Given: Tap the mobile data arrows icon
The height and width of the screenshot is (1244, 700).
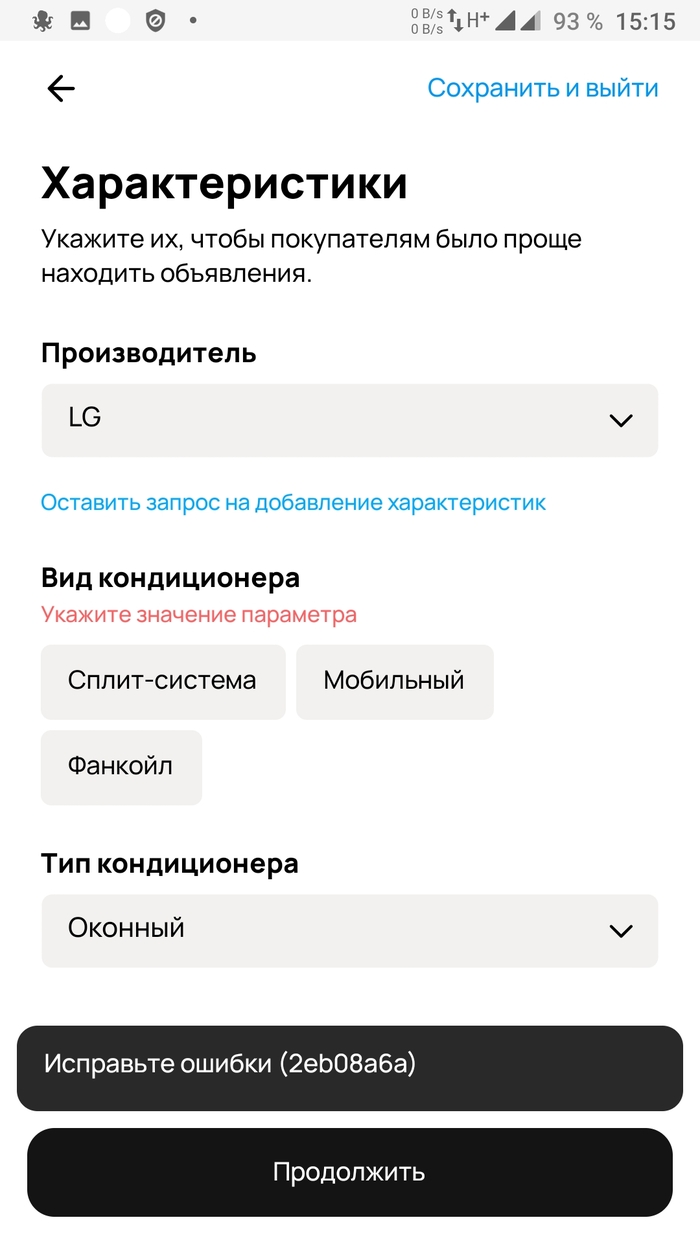Looking at the screenshot, I should click(x=455, y=20).
